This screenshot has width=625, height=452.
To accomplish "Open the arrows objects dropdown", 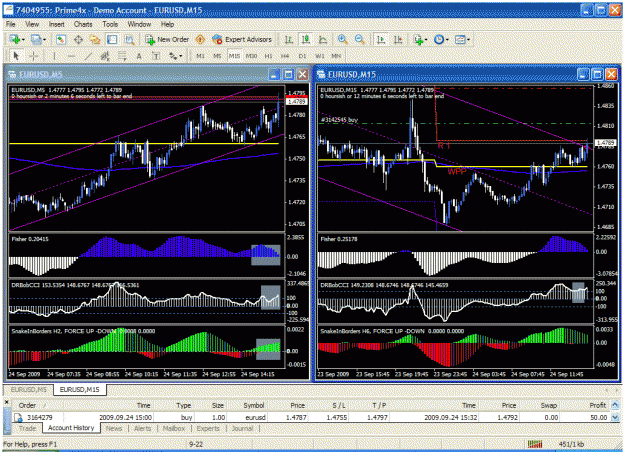I will coord(175,56).
